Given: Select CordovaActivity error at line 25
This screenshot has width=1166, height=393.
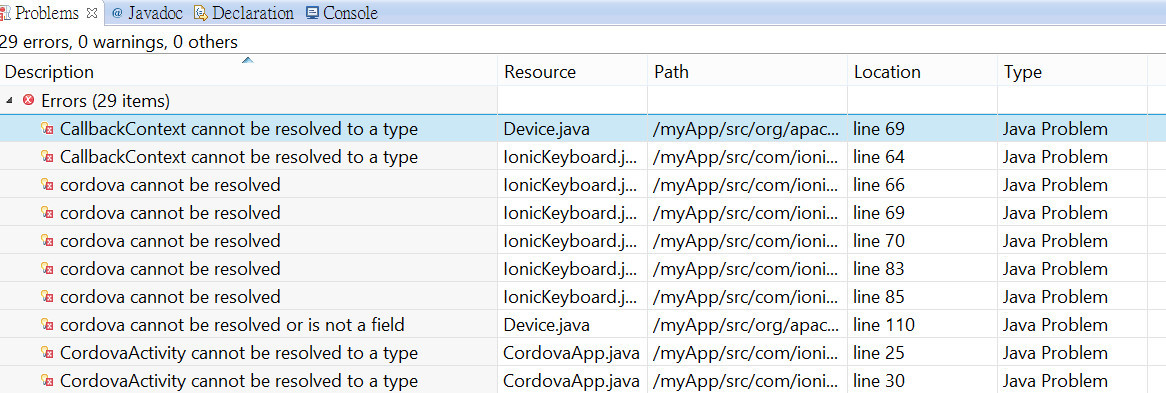Looking at the screenshot, I should [x=583, y=353].
